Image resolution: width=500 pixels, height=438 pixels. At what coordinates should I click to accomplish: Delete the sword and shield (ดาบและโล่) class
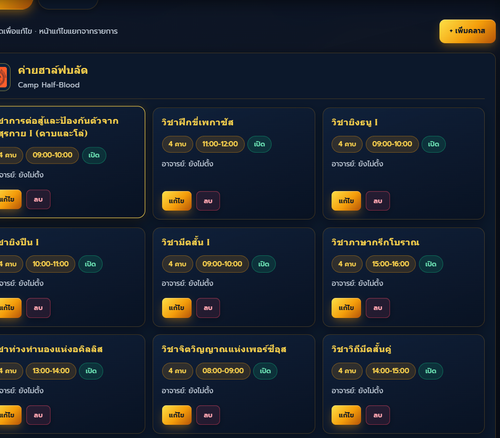(x=38, y=200)
